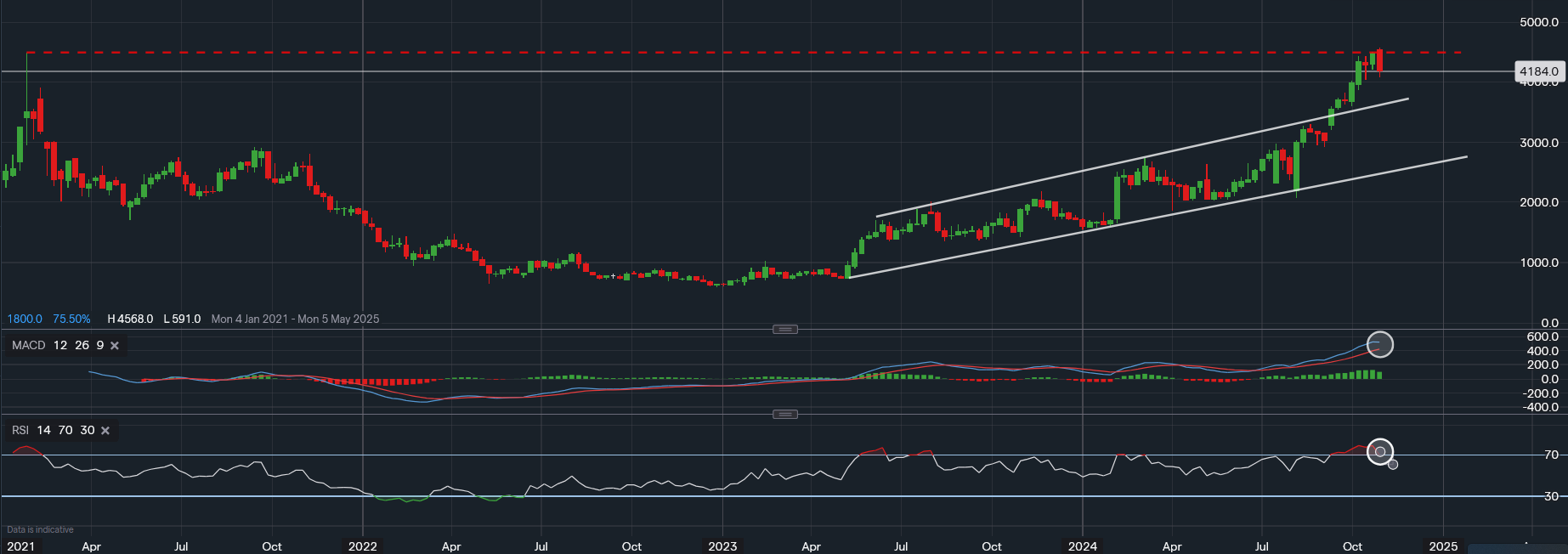This screenshot has width=1568, height=554.
Task: Click the 2025 label on time axis
Action: pyautogui.click(x=1443, y=546)
